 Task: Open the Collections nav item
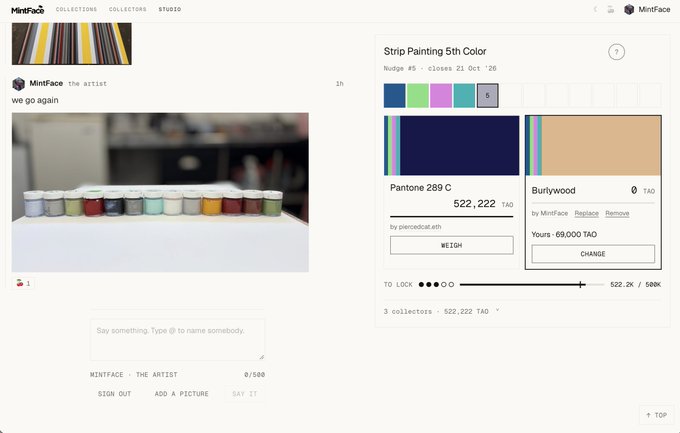(x=76, y=9)
